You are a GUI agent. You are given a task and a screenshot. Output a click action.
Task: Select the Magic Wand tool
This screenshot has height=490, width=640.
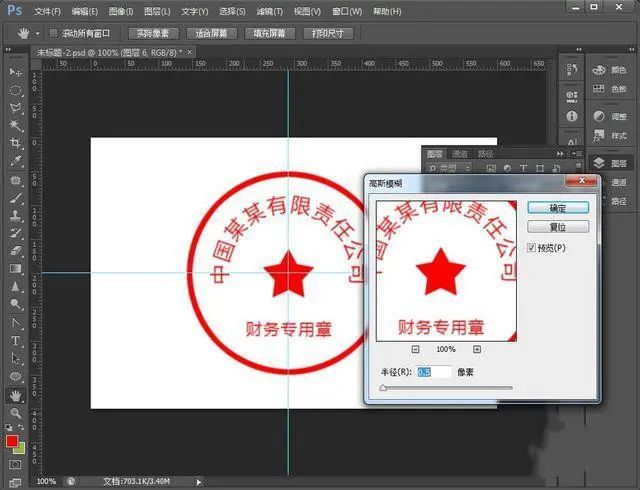pyautogui.click(x=15, y=125)
